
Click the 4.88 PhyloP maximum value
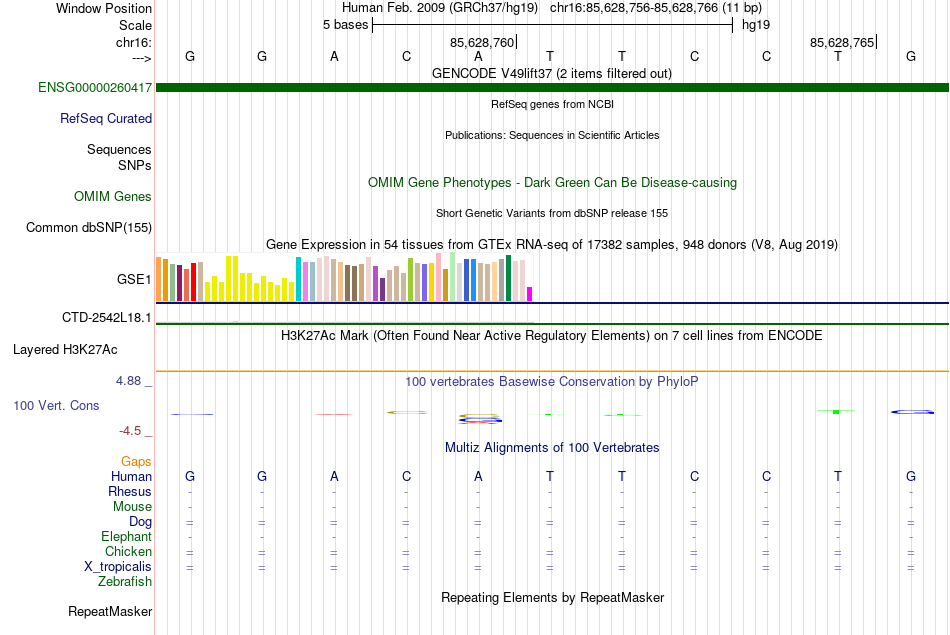click(128, 381)
